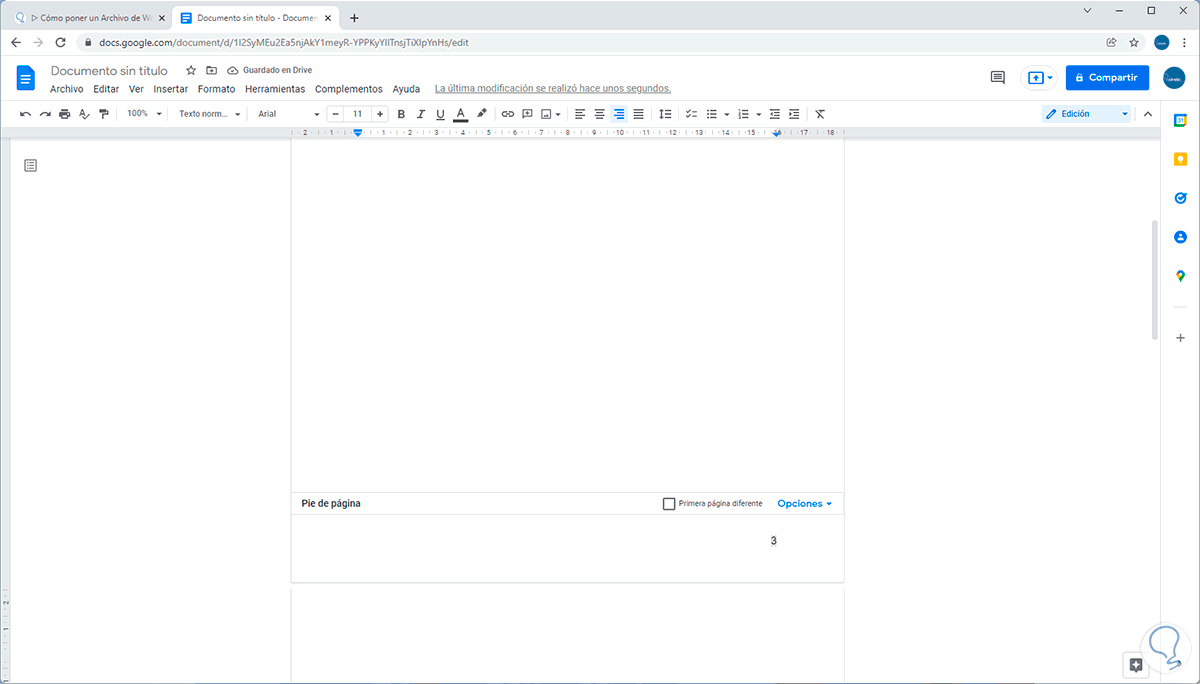Expand the bulleted list options arrow
The height and width of the screenshot is (684, 1200).
(x=727, y=114)
